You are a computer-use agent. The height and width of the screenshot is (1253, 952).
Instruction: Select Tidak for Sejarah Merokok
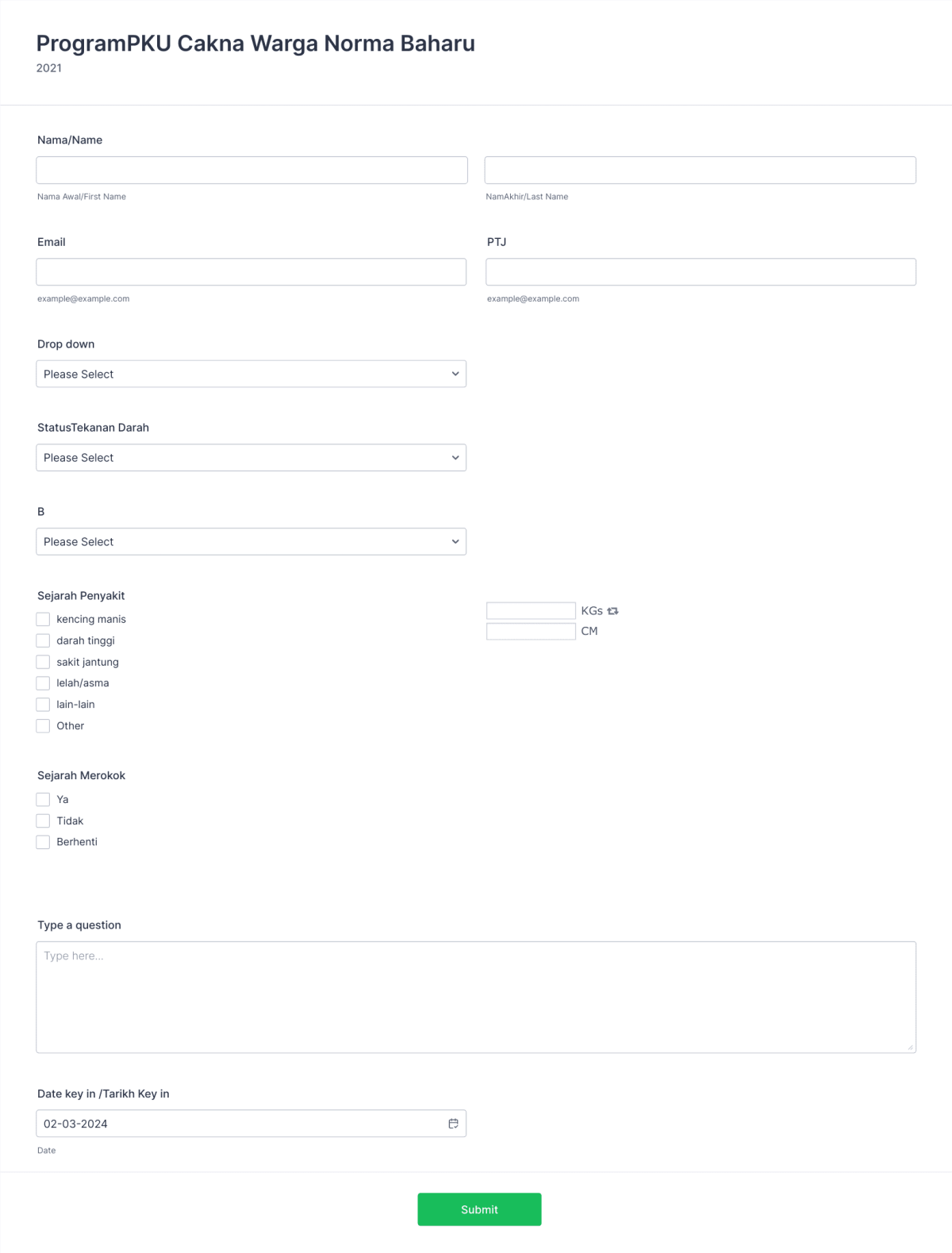43,821
